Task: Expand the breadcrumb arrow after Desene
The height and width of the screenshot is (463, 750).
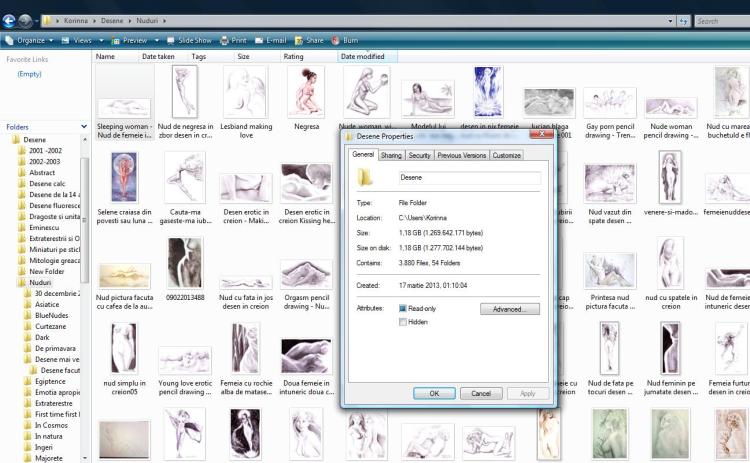Action: 130,21
